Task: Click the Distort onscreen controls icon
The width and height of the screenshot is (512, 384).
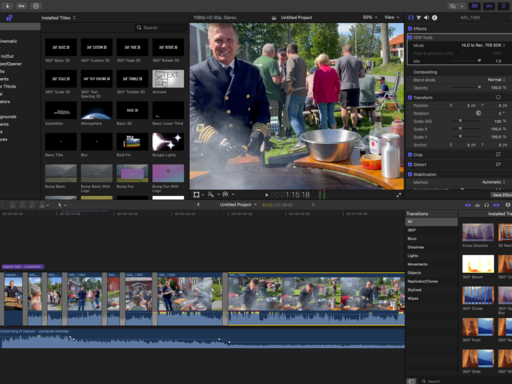Action: coord(498,164)
